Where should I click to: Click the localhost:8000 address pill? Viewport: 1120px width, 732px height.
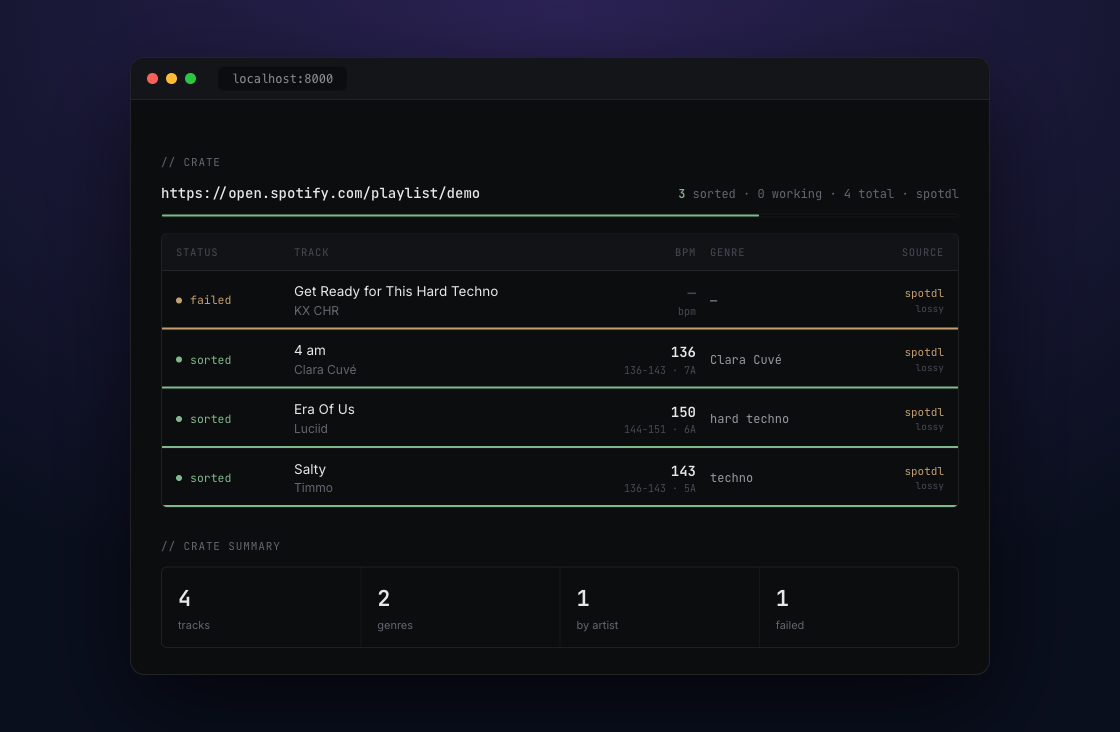point(282,79)
